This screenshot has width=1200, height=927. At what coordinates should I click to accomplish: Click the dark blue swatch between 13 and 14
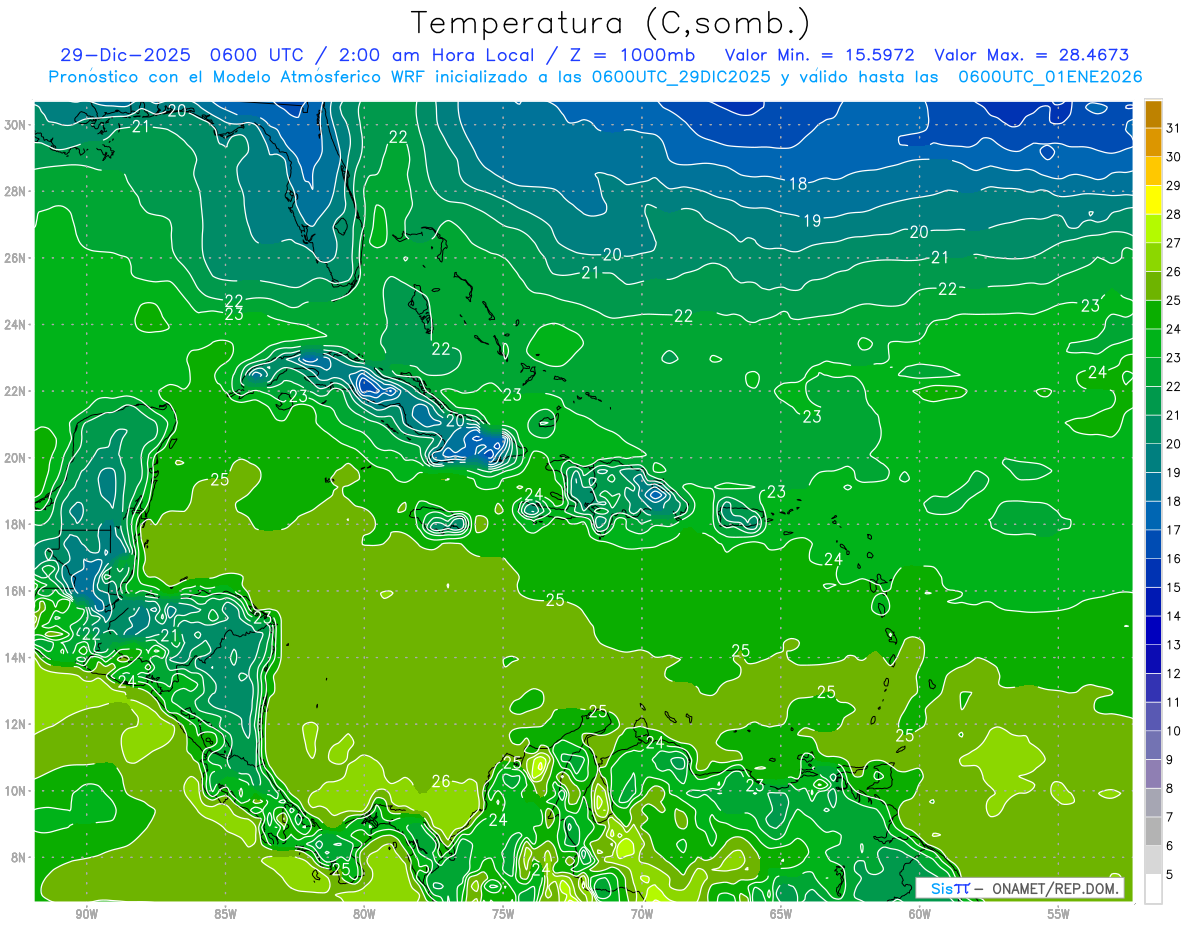[1154, 631]
